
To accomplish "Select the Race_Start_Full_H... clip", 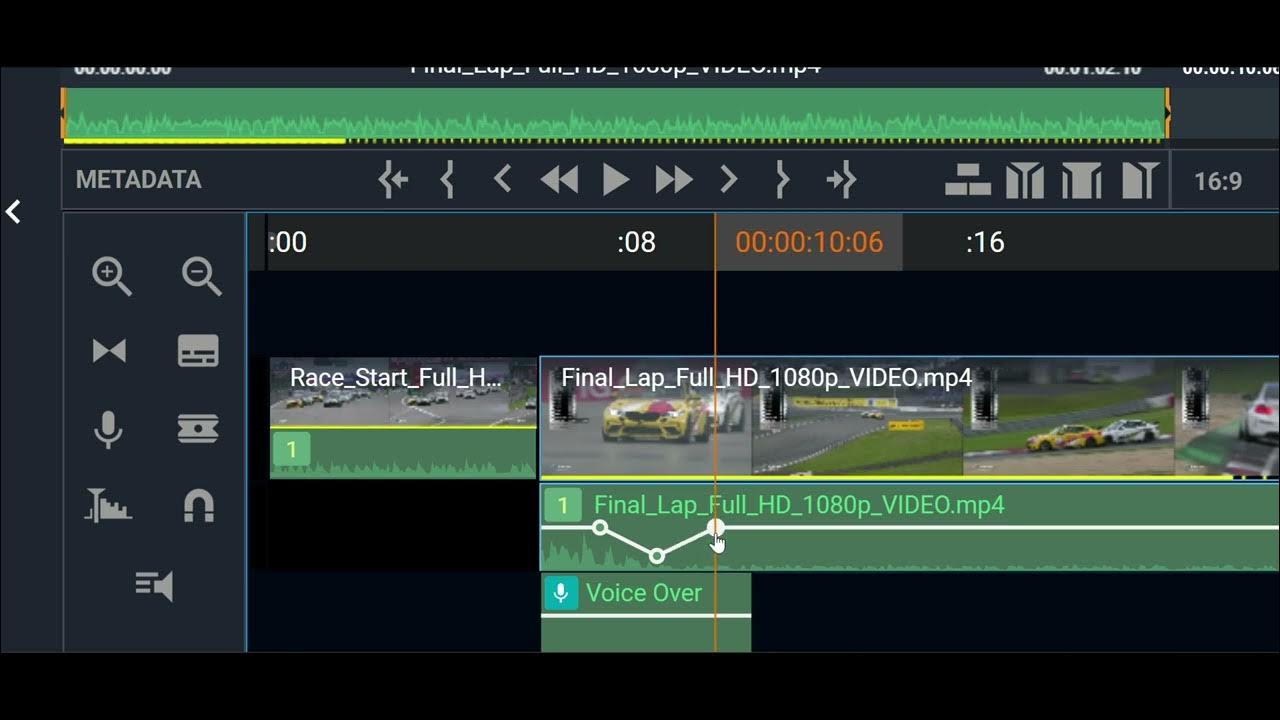I will (403, 418).
